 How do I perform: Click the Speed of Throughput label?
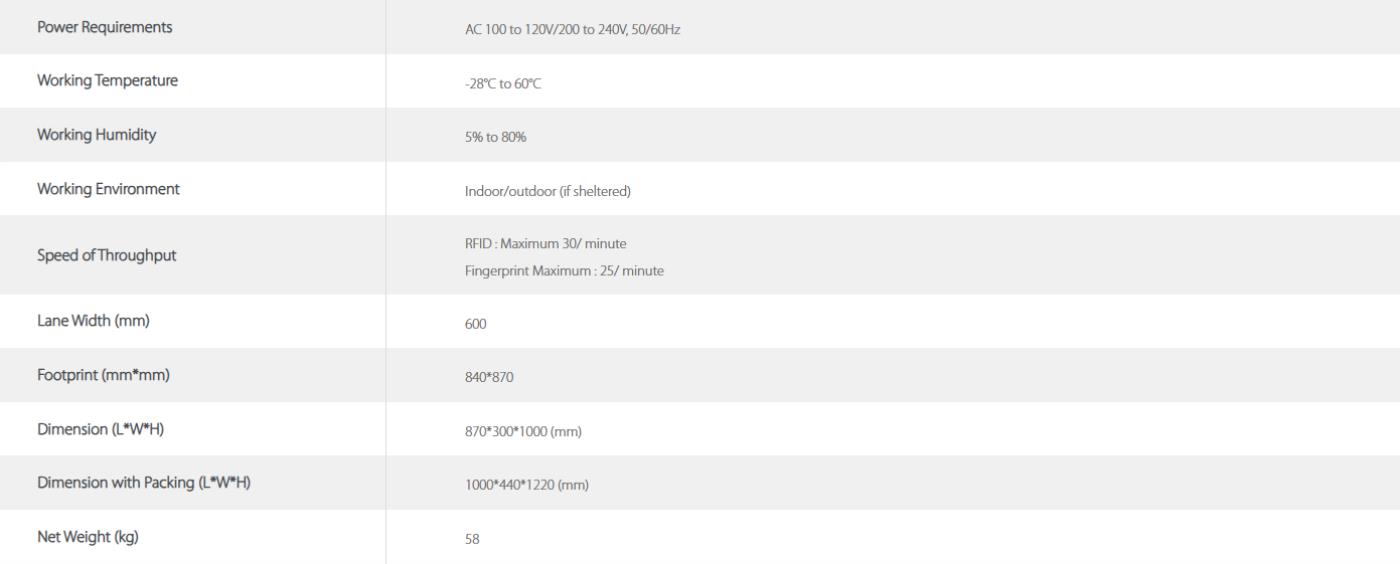[x=107, y=255]
